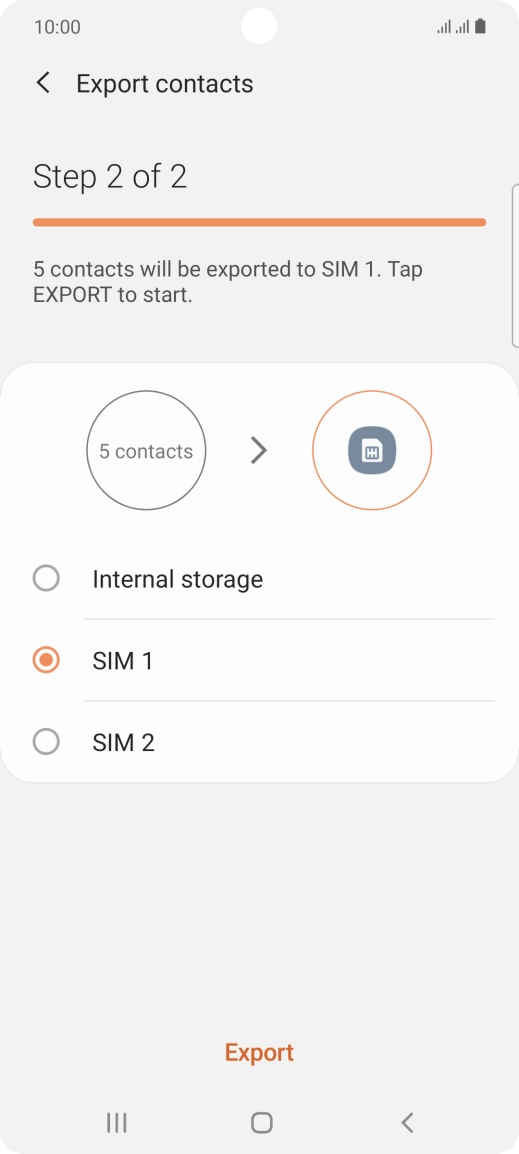Select the SIM 1 radio button
Screen dimensions: 519x1154
pyautogui.click(x=46, y=660)
